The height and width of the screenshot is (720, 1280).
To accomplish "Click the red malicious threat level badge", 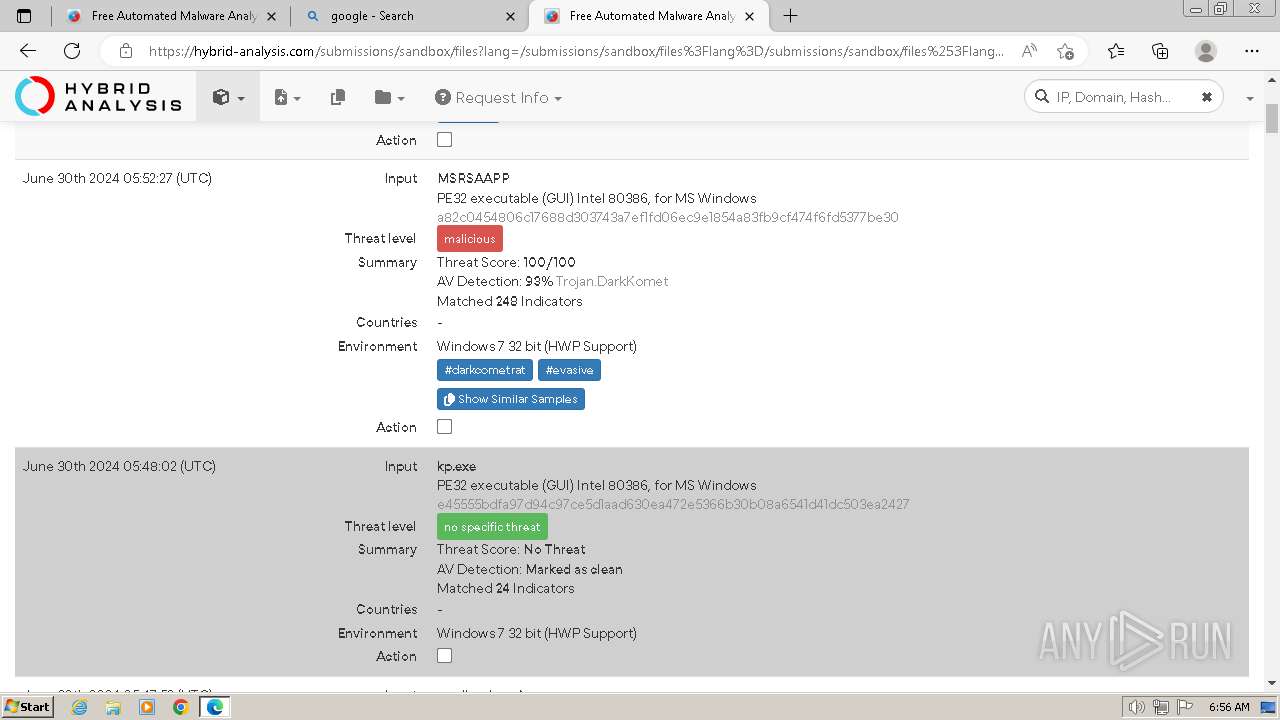I will (x=470, y=239).
